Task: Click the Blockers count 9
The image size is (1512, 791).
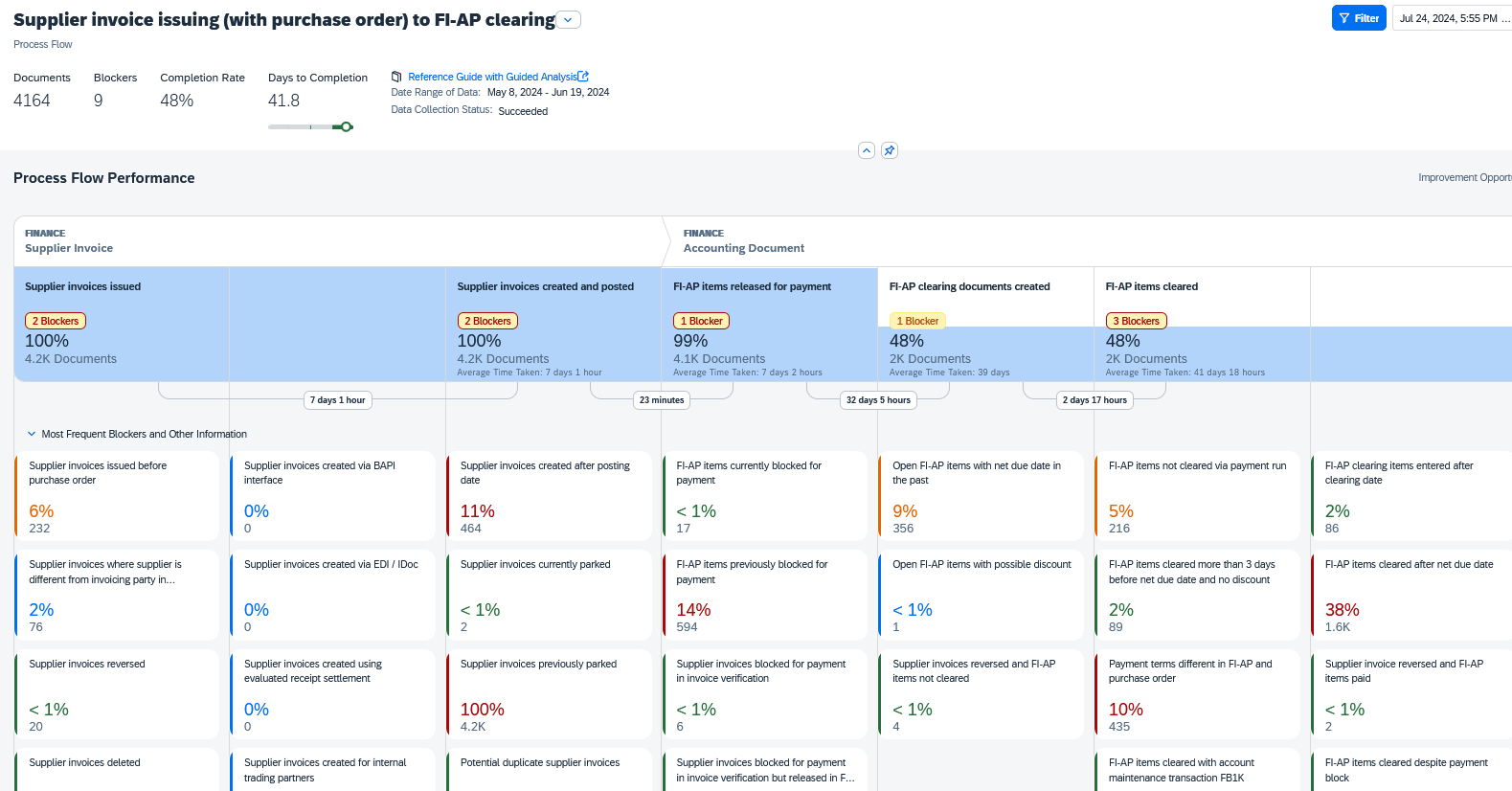Action: 98,101
